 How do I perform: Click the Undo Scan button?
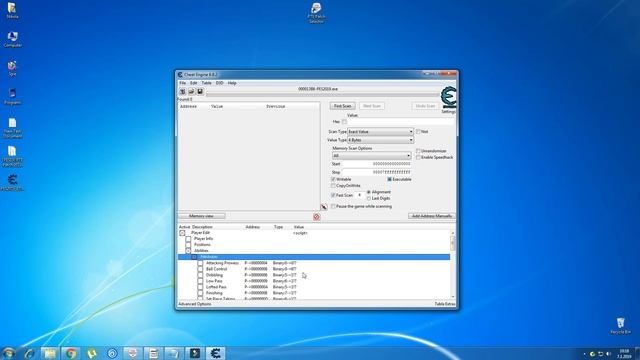[x=425, y=106]
